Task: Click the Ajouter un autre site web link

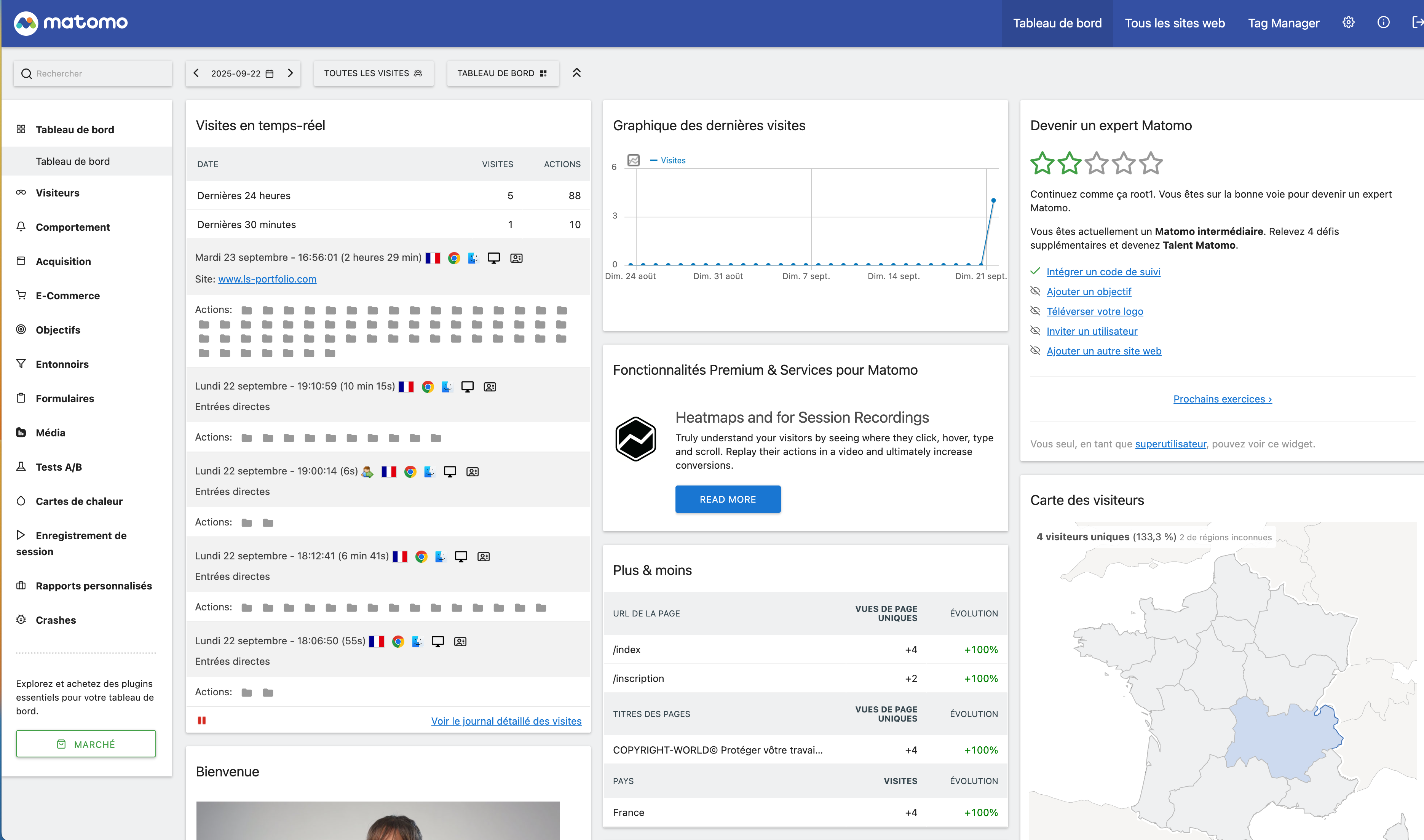Action: click(1104, 351)
